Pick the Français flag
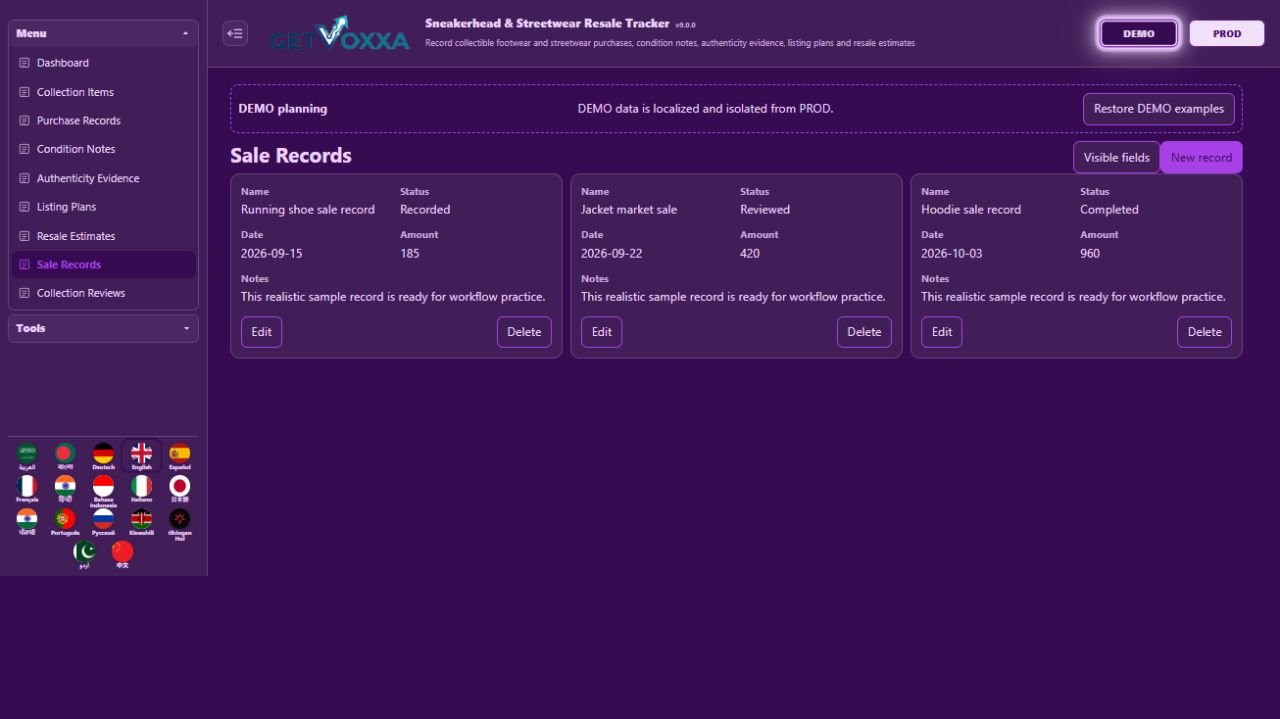Screen dimensions: 1280x719 [x=27, y=489]
